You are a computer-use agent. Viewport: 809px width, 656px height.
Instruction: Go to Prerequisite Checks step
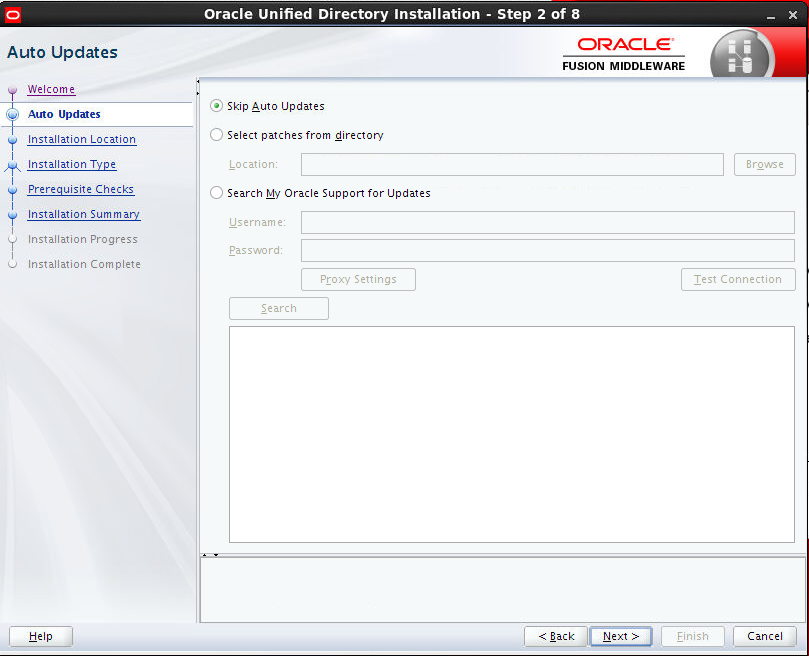click(x=81, y=189)
